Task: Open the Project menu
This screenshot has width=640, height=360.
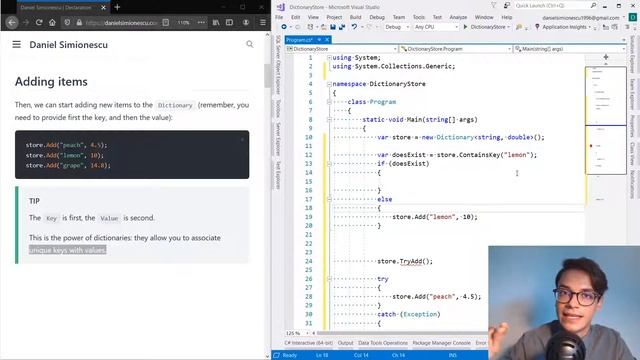Action: [x=334, y=17]
